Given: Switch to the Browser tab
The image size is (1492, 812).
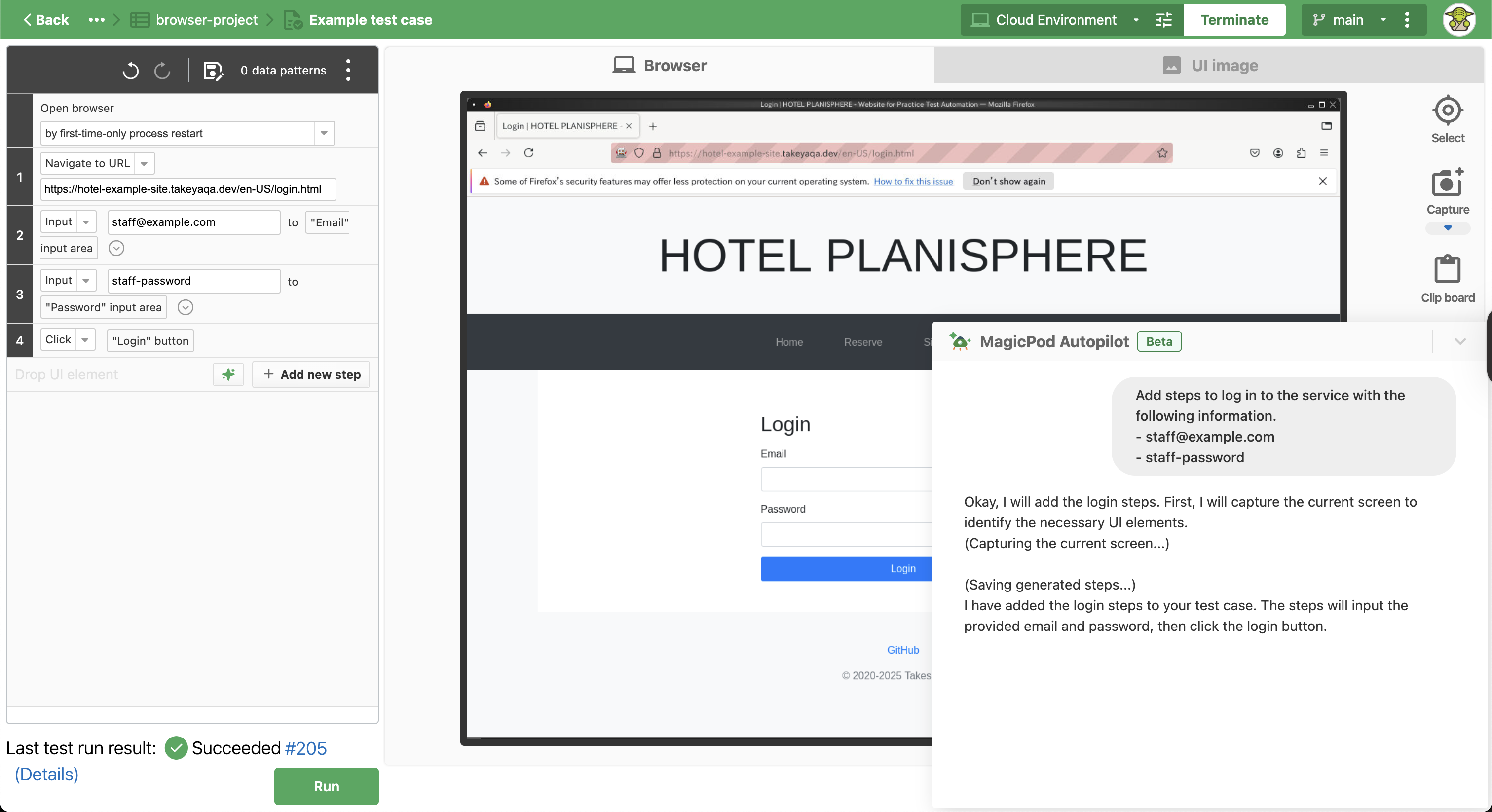Looking at the screenshot, I should click(660, 66).
